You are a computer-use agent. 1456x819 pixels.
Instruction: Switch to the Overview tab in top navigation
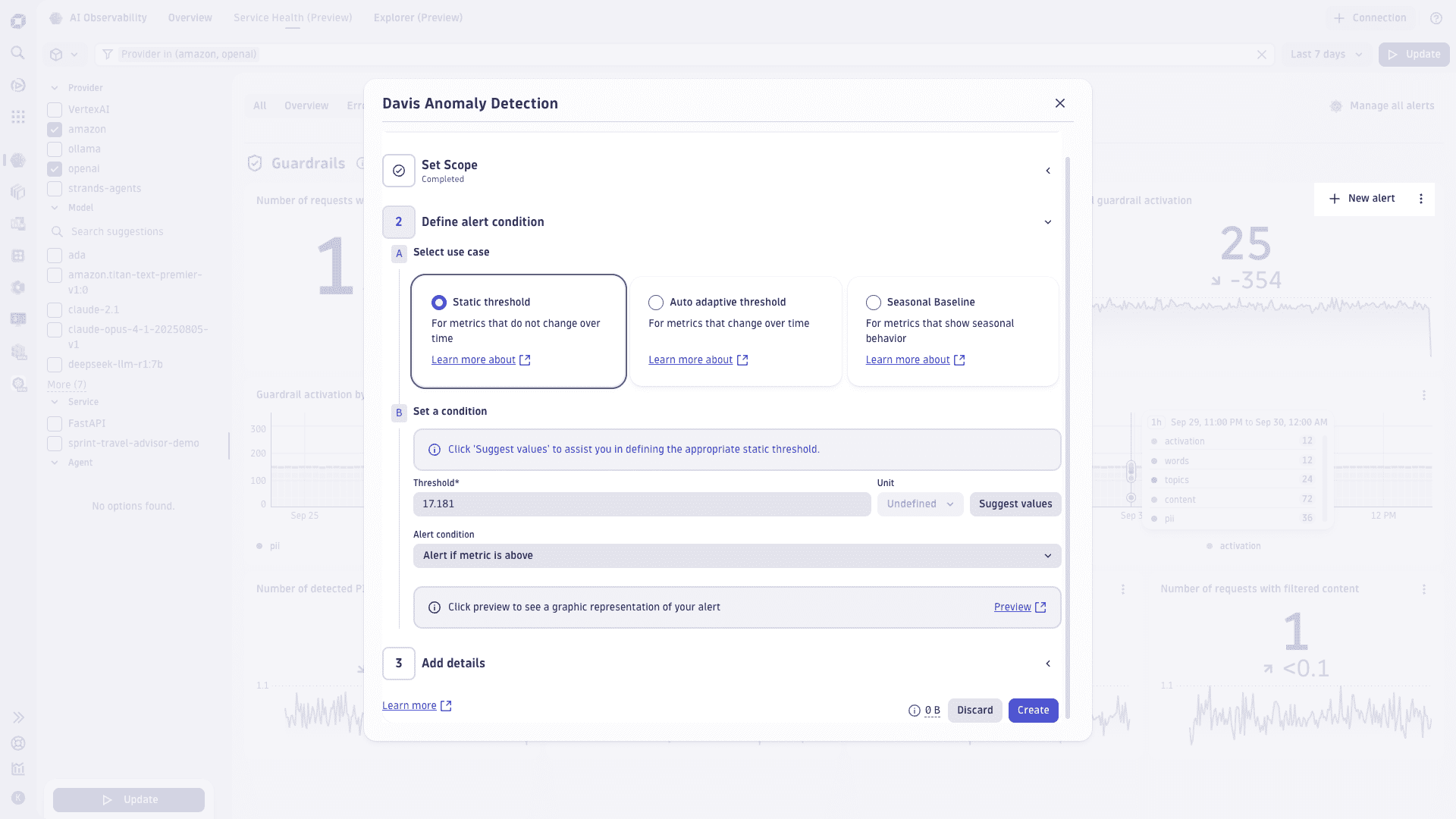click(190, 17)
